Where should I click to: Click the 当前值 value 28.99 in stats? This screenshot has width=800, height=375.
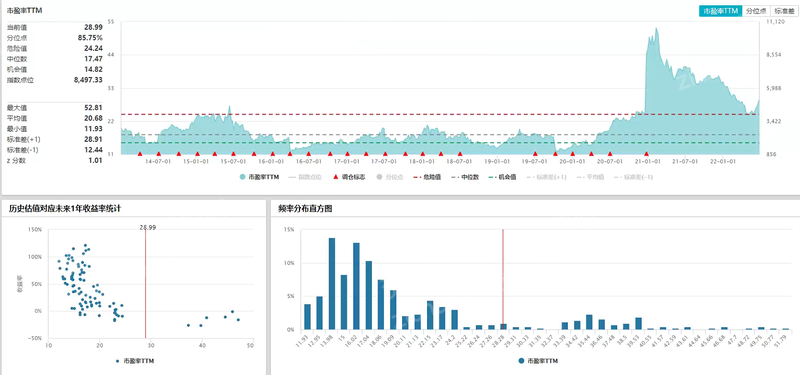tap(93, 27)
